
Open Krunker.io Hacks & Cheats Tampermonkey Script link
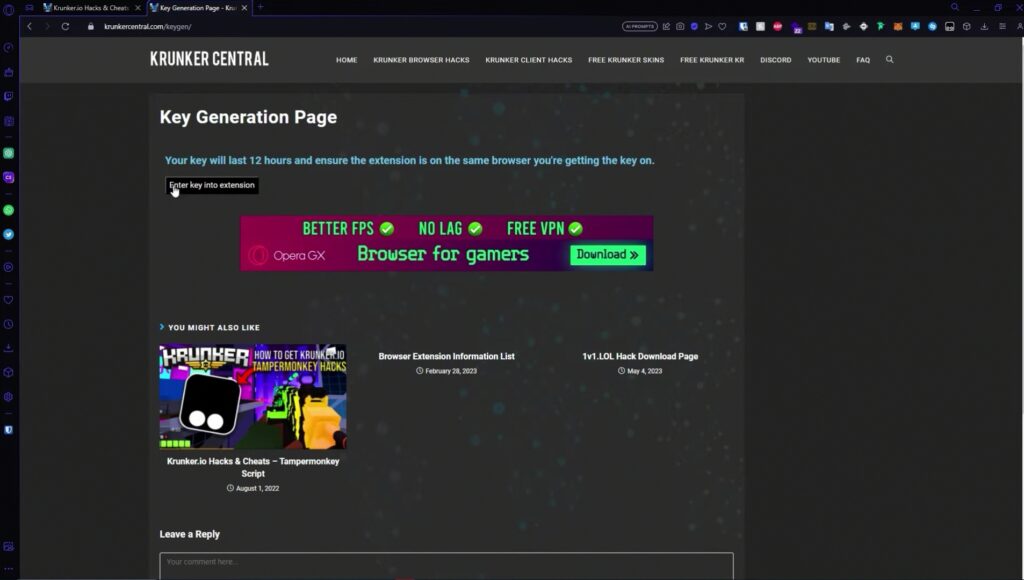pyautogui.click(x=253, y=467)
